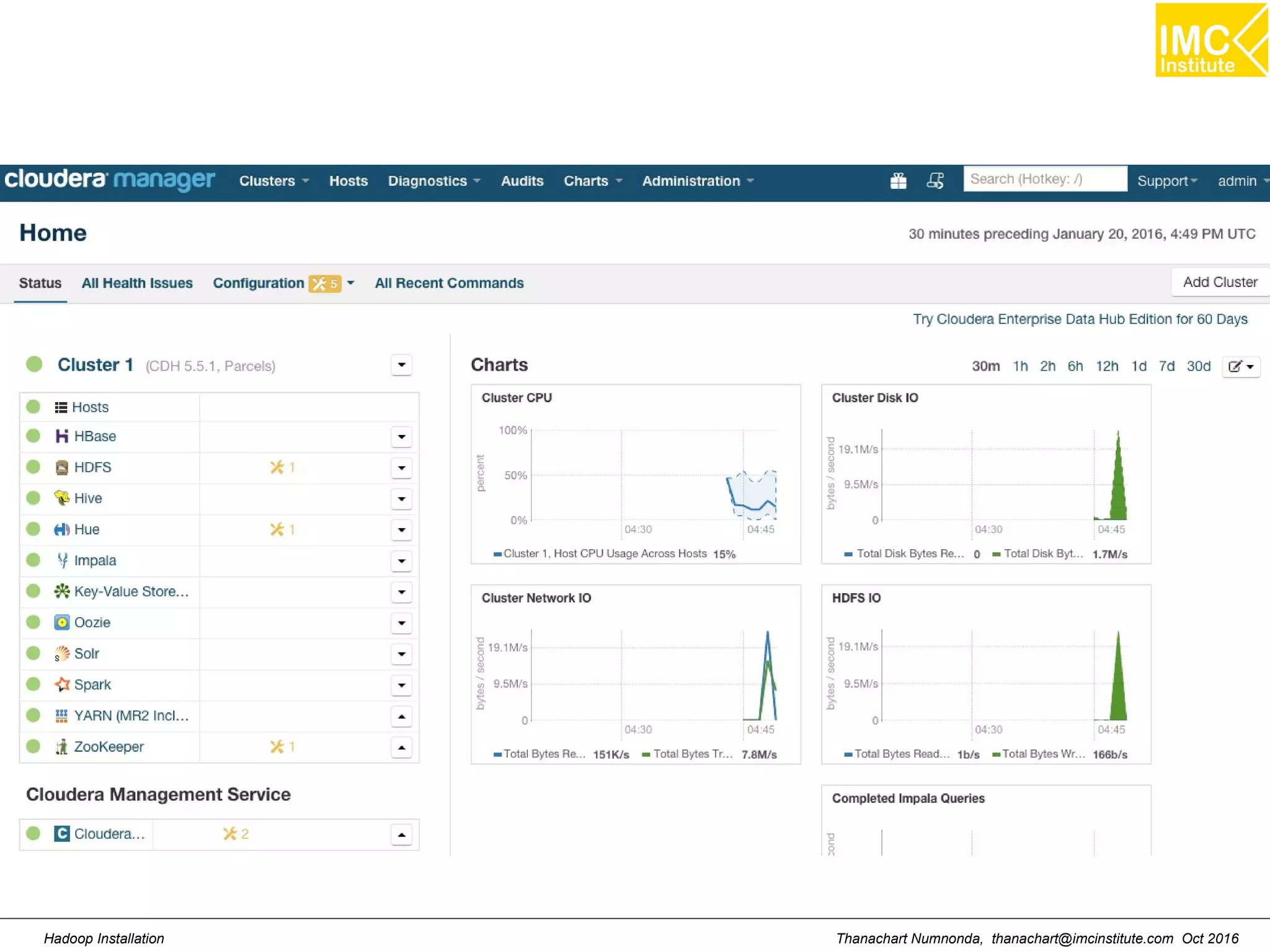Open the HDFS IO chart title
The width and height of the screenshot is (1270, 952).
coord(856,598)
